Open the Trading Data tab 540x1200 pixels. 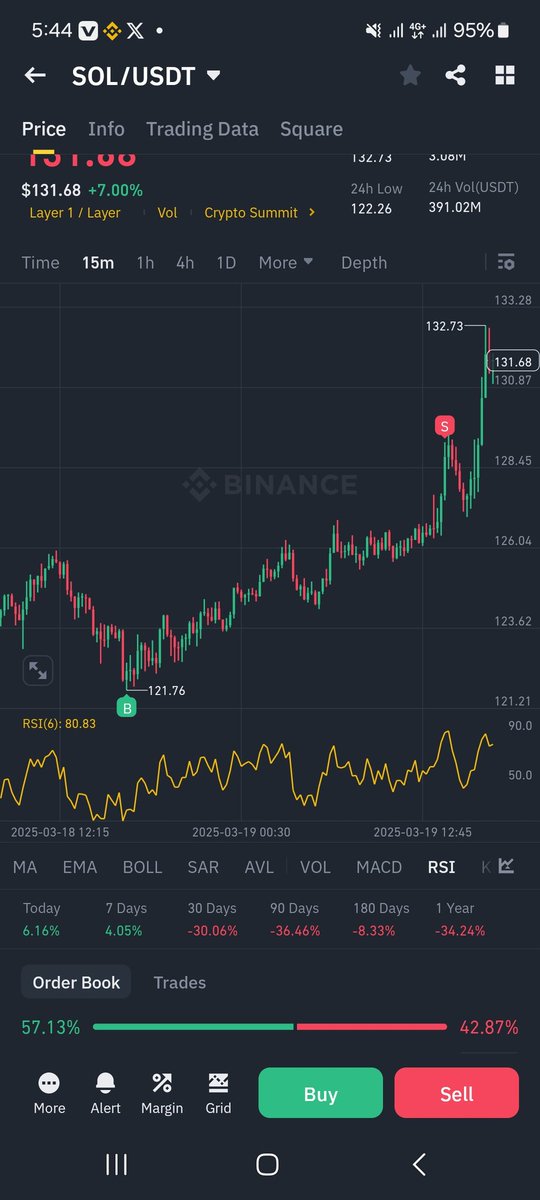point(202,129)
